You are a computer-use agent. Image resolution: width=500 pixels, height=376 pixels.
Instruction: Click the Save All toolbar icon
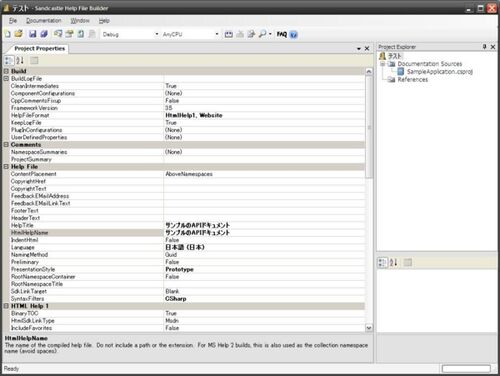coord(44,34)
